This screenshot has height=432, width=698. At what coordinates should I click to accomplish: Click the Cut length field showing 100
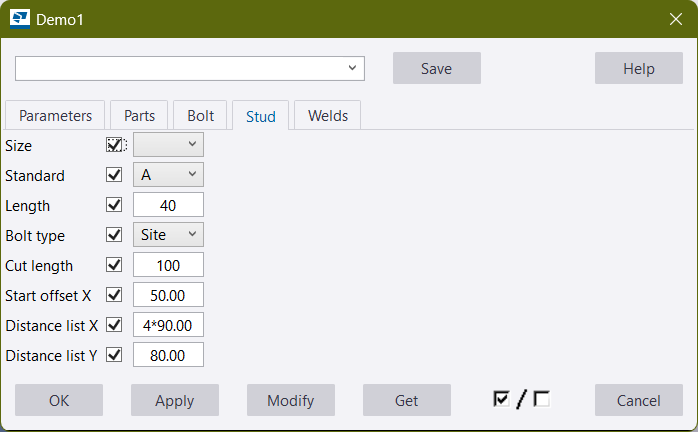168,265
